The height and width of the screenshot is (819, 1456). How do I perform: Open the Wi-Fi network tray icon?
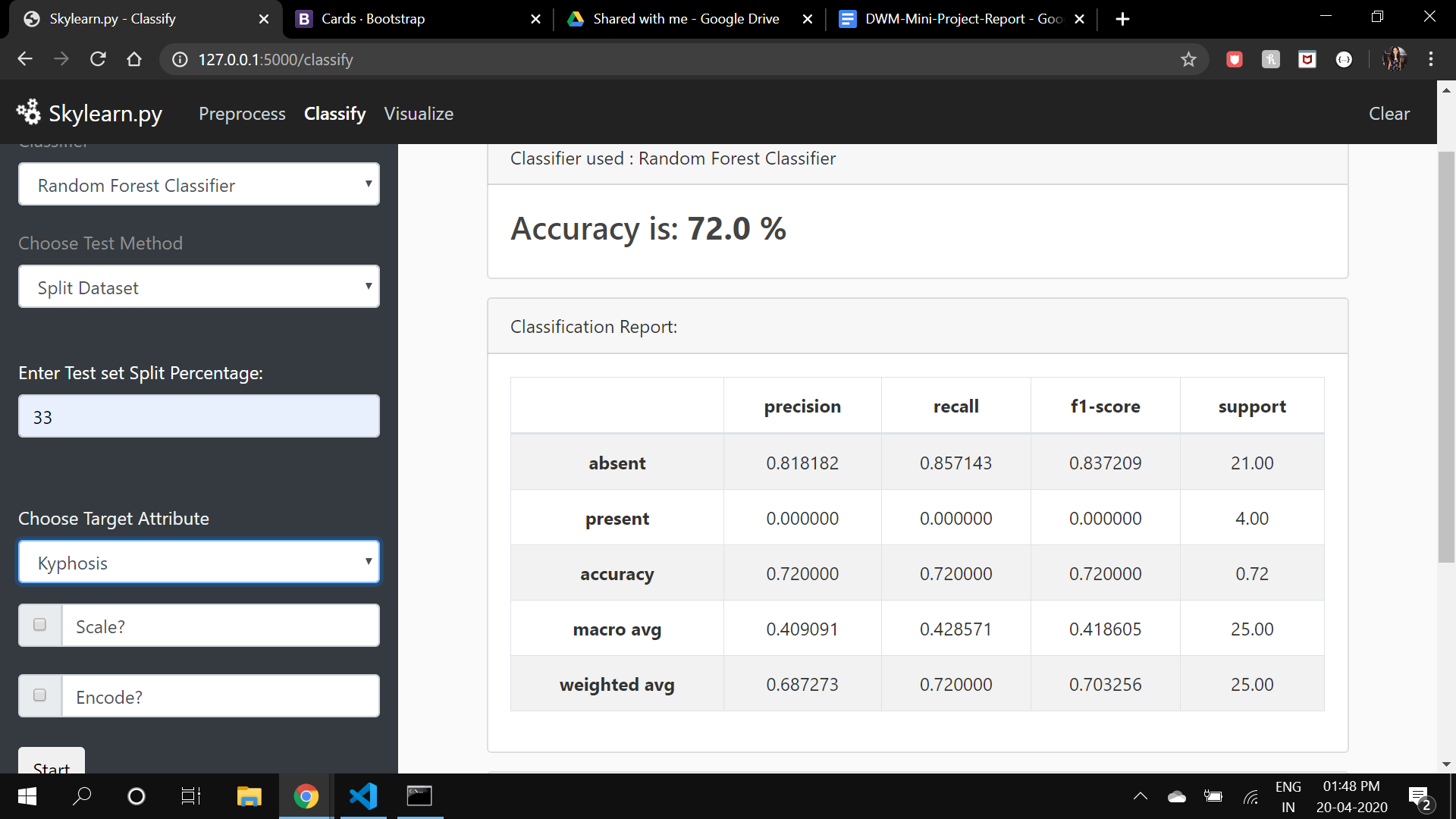pyautogui.click(x=1251, y=796)
